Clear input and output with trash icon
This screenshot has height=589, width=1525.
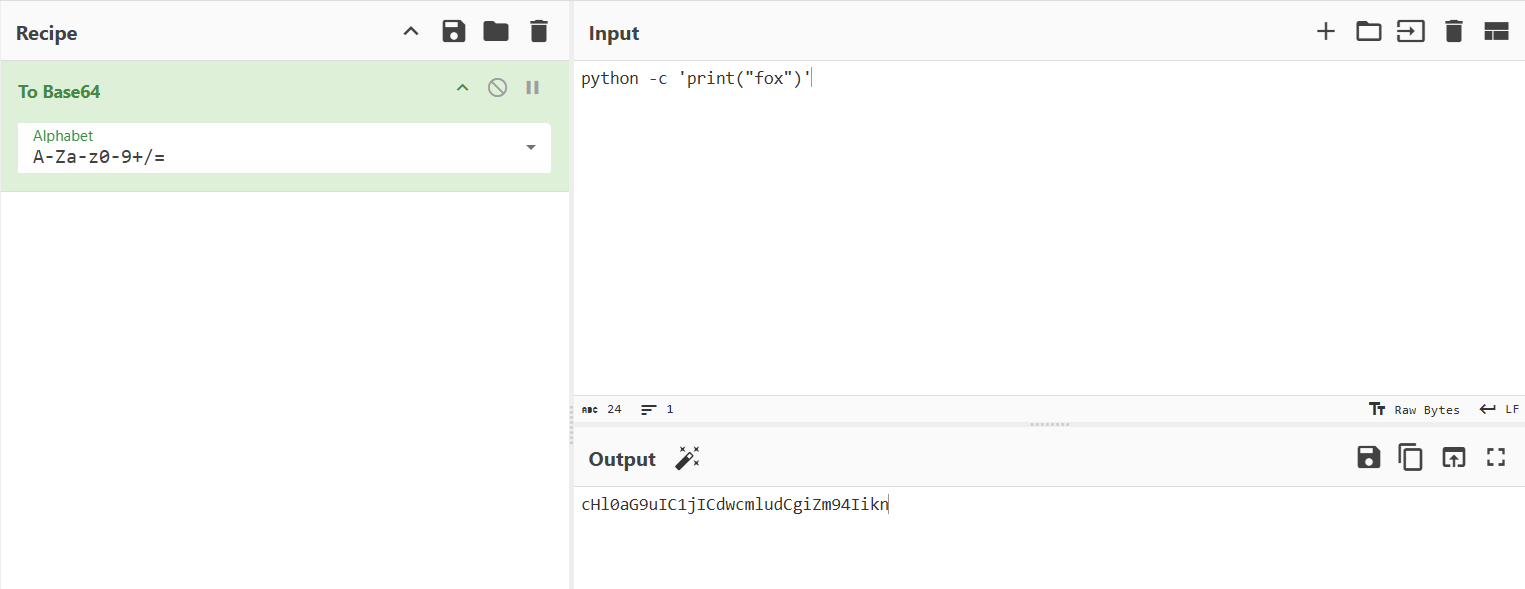(1454, 32)
